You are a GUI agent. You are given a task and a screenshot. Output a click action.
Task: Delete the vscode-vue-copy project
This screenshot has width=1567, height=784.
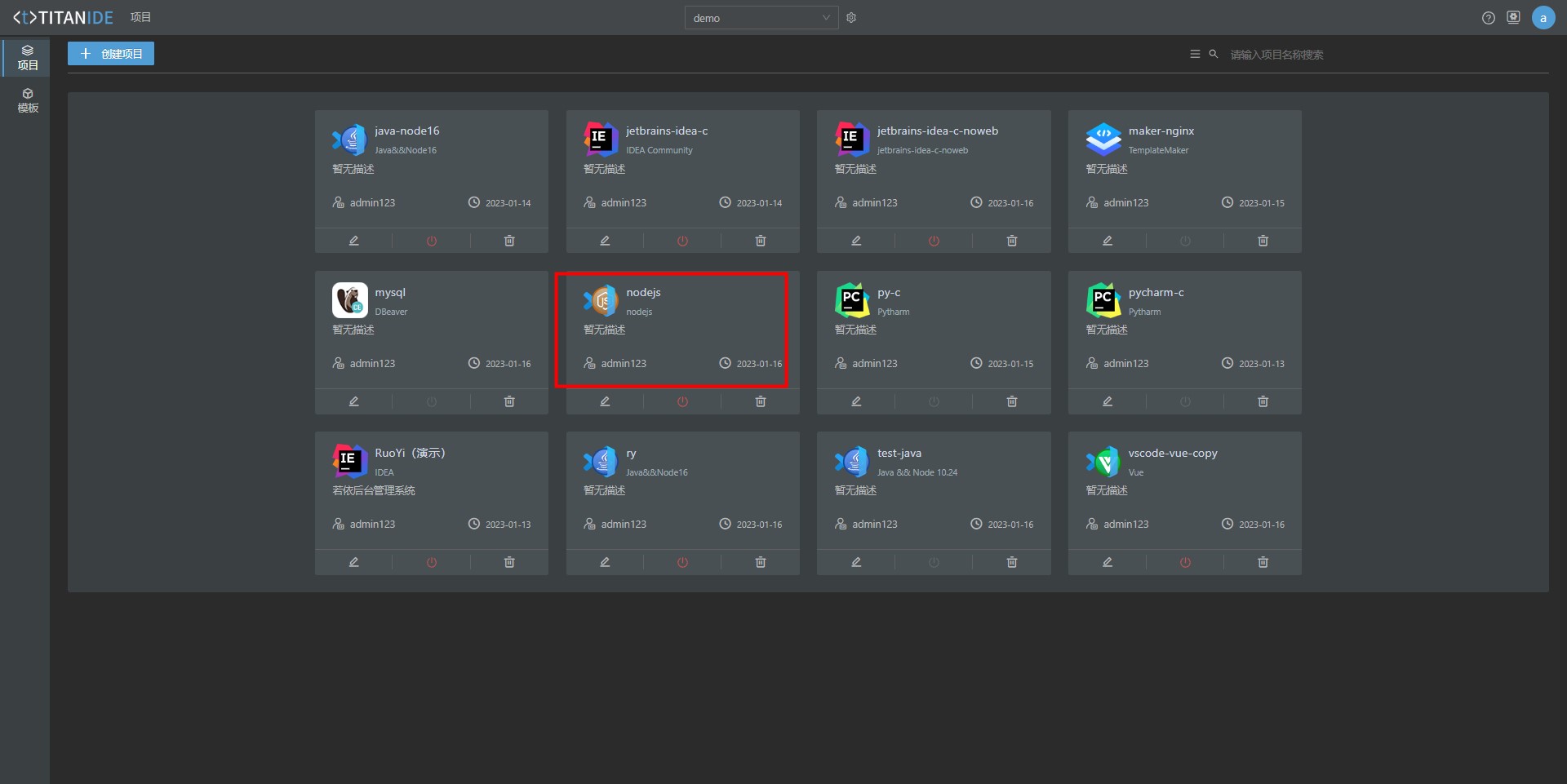1263,562
